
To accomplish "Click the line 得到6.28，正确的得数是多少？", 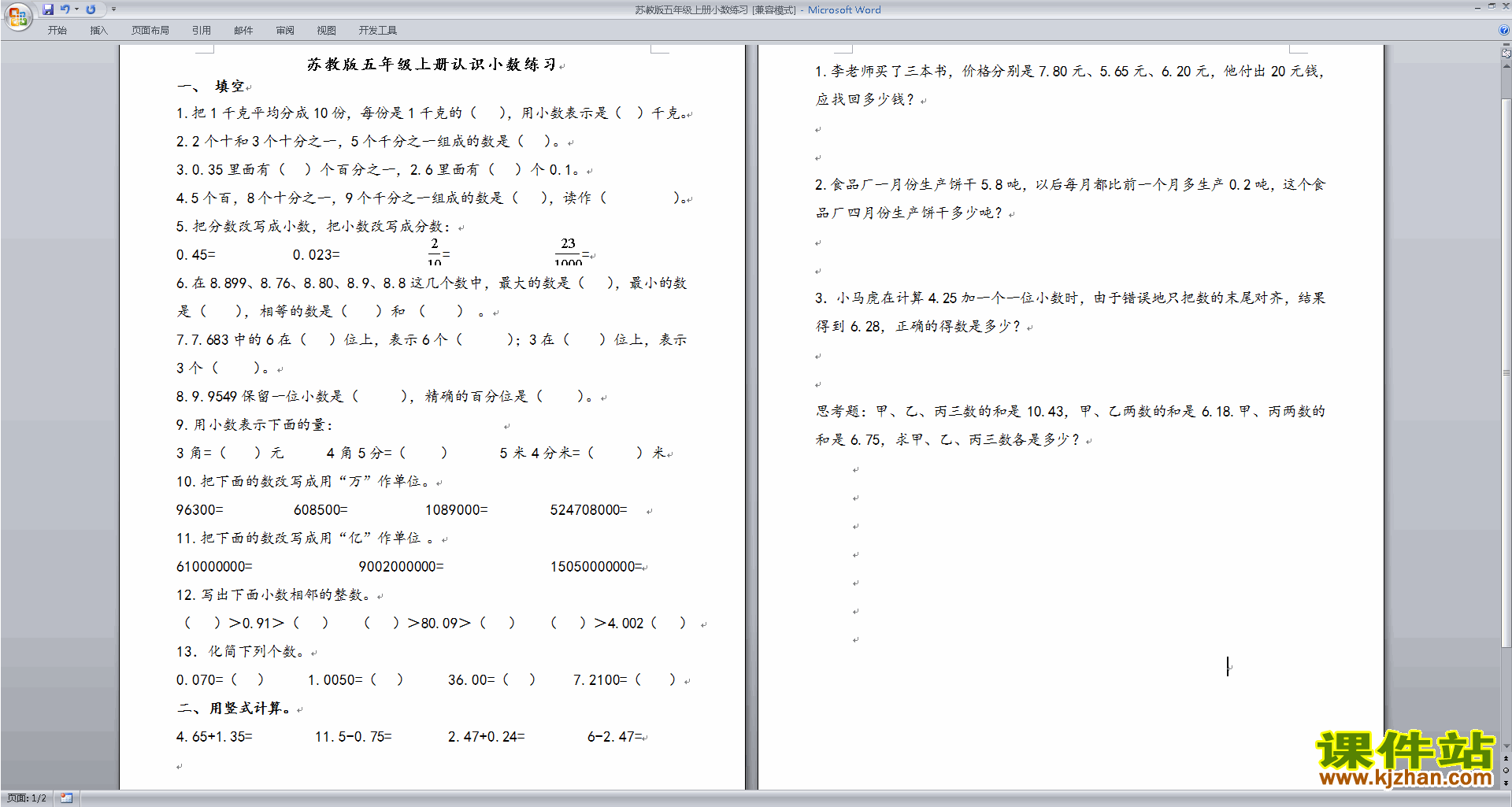I will tap(918, 327).
